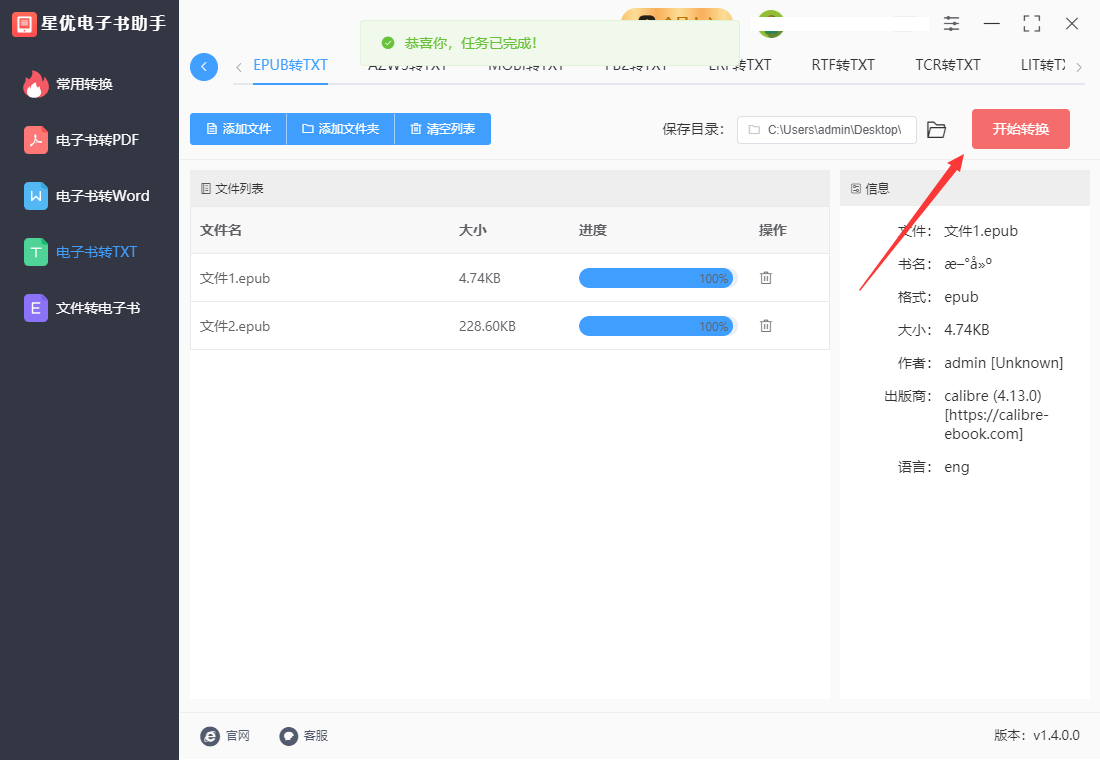Screen dimensions: 1100x760
Task: Delete 文件2.epub with its trash icon
Action: click(x=766, y=326)
